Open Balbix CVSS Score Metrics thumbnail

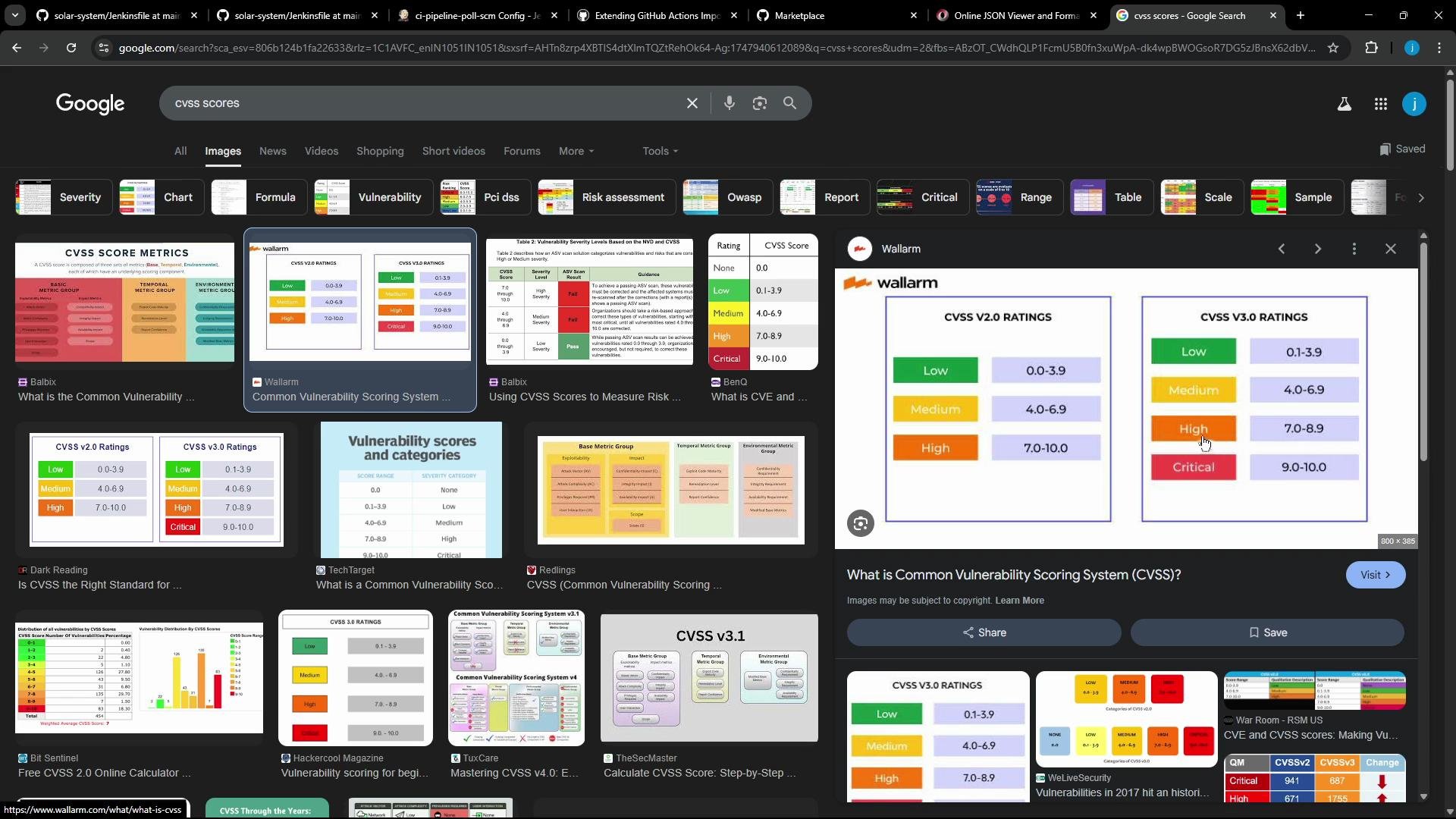point(125,302)
